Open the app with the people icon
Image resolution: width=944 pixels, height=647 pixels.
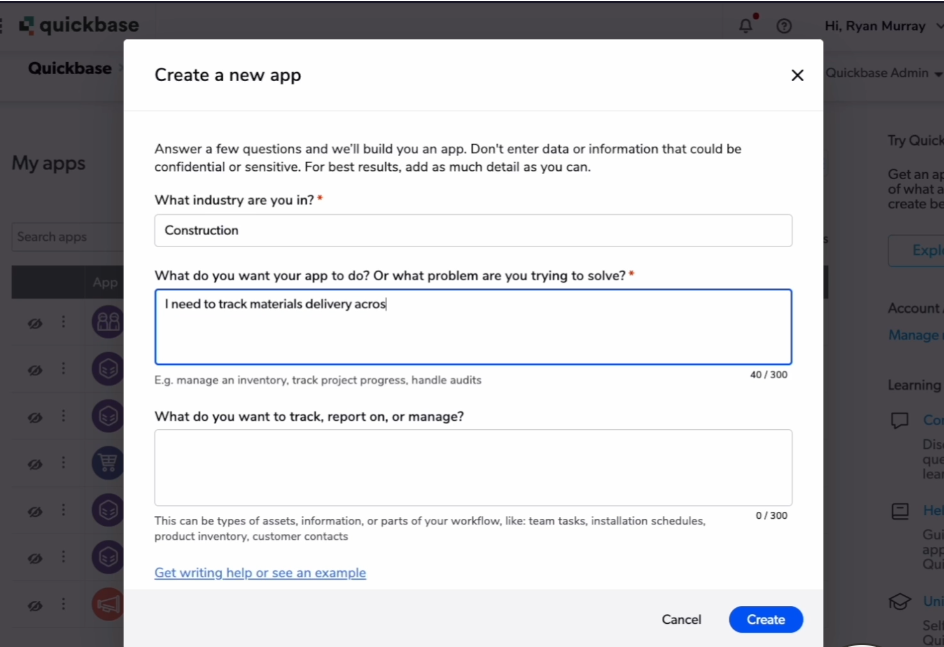tap(108, 321)
